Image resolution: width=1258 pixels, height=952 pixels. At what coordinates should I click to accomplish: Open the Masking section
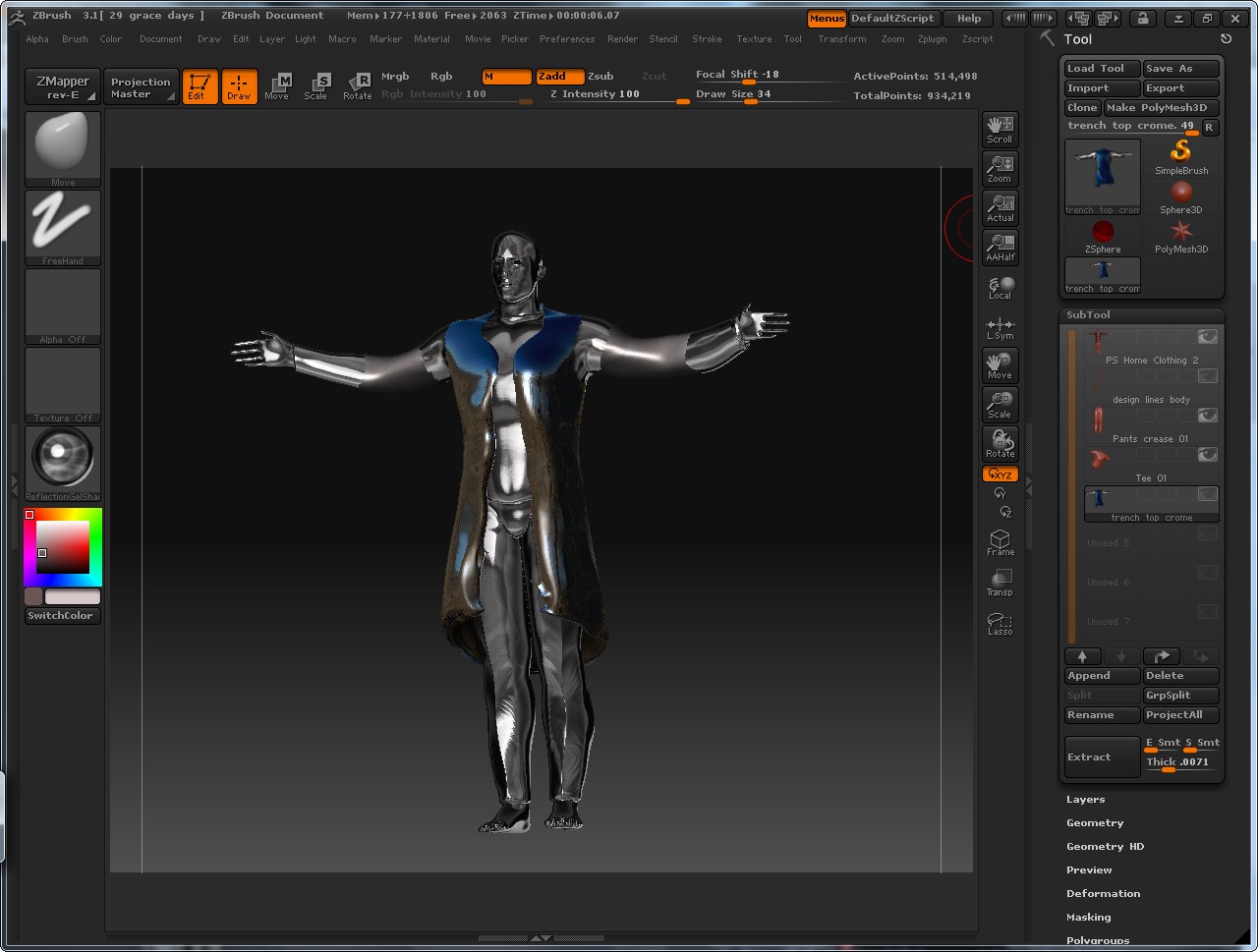pos(1088,918)
